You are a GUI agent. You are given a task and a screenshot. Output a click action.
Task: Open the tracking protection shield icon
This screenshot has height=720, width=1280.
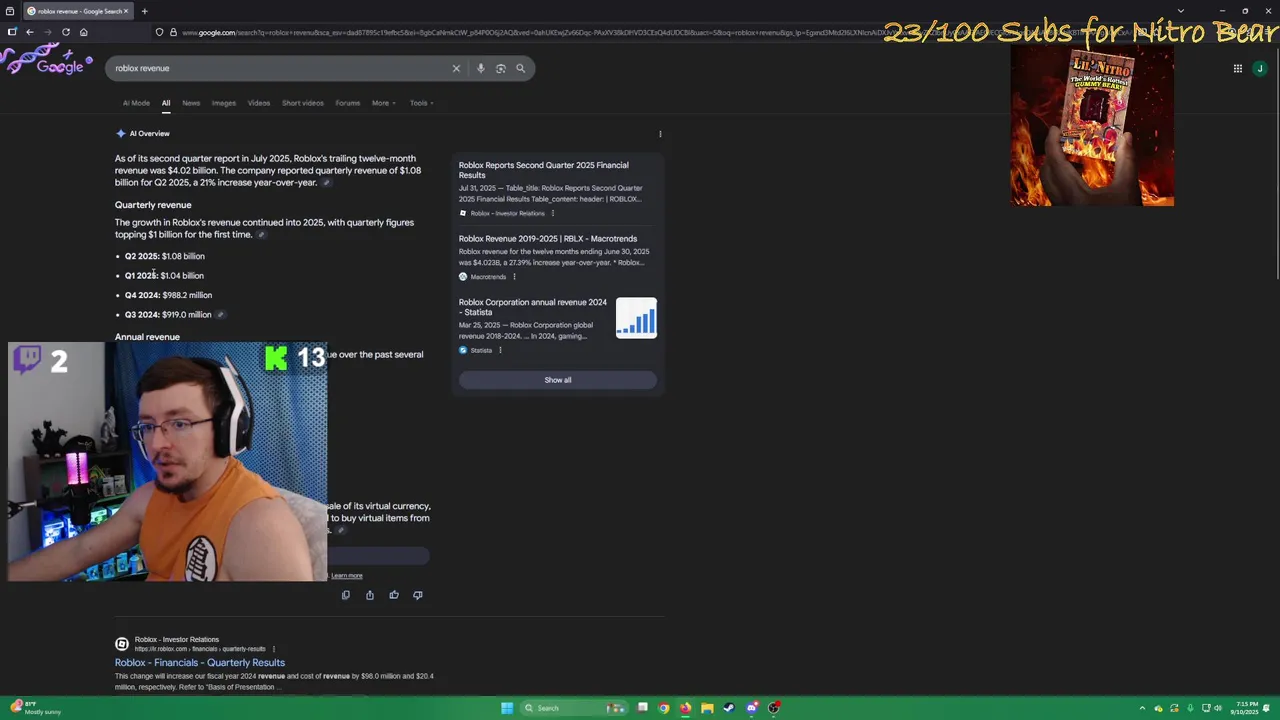tap(159, 32)
